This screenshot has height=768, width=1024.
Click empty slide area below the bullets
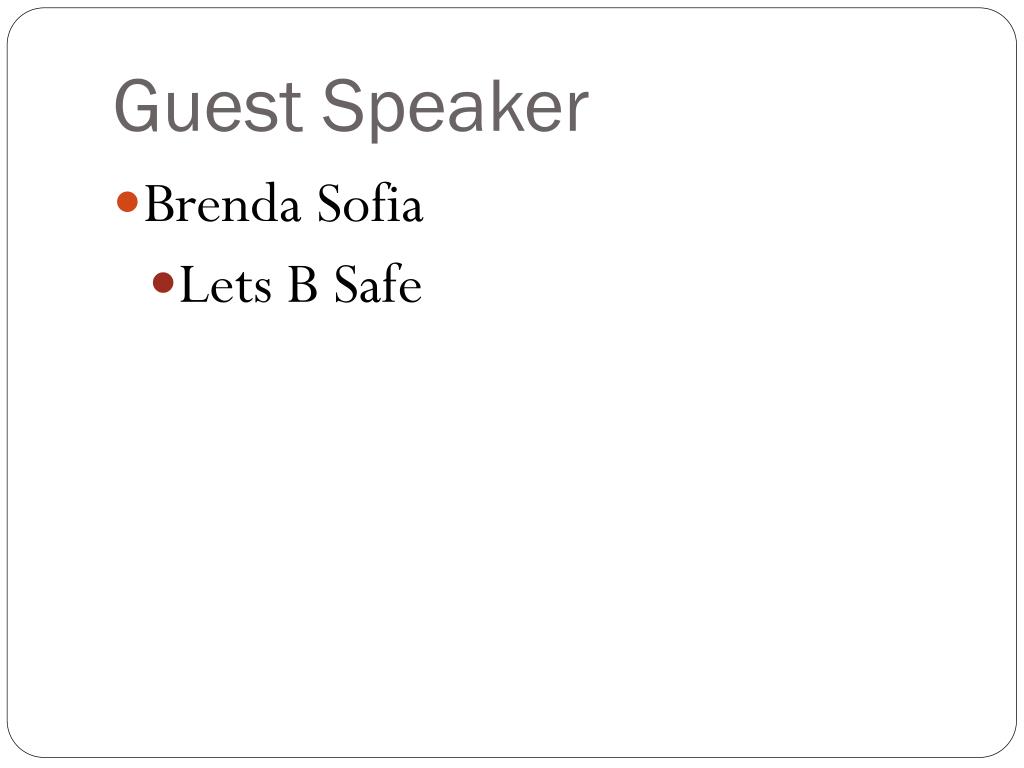tap(512, 522)
